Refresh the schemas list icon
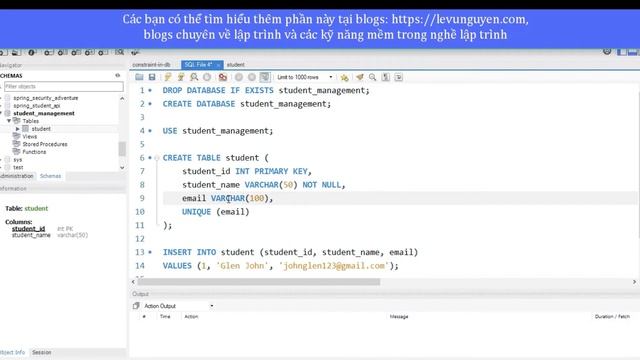640x360 pixels. point(118,76)
